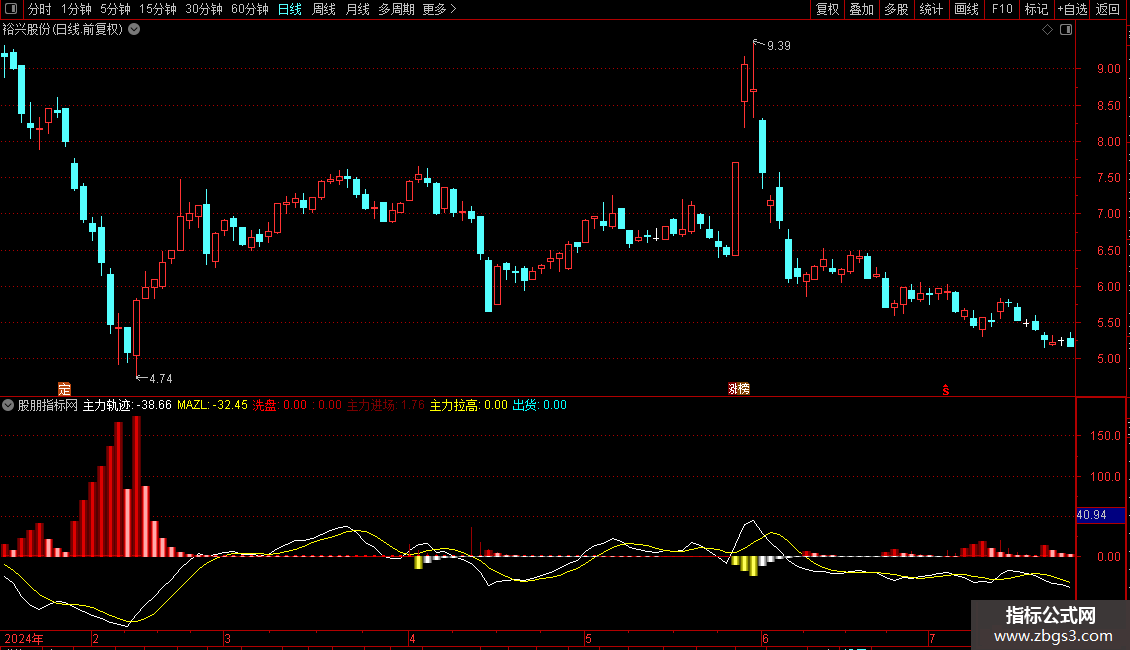Switch to the 周线 weekly tab

324,9
